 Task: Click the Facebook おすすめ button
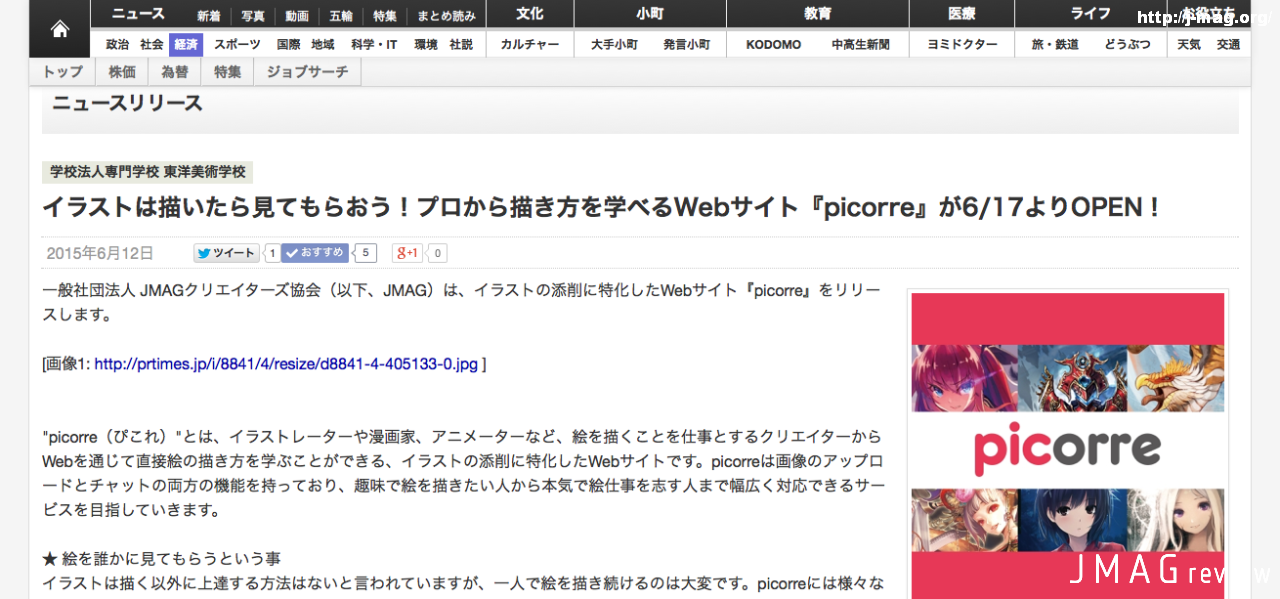click(x=315, y=253)
